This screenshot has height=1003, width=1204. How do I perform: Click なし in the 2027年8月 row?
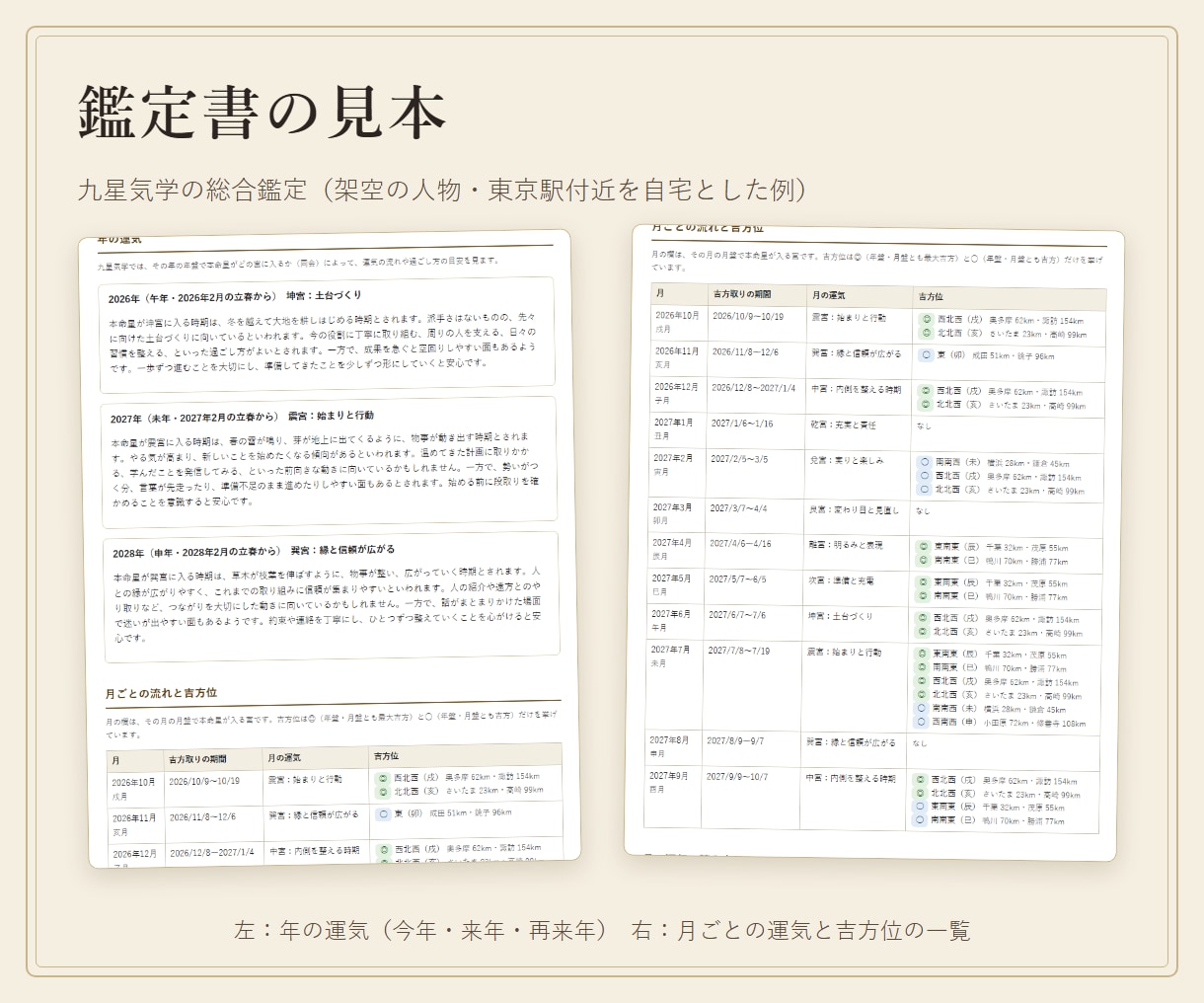920,743
